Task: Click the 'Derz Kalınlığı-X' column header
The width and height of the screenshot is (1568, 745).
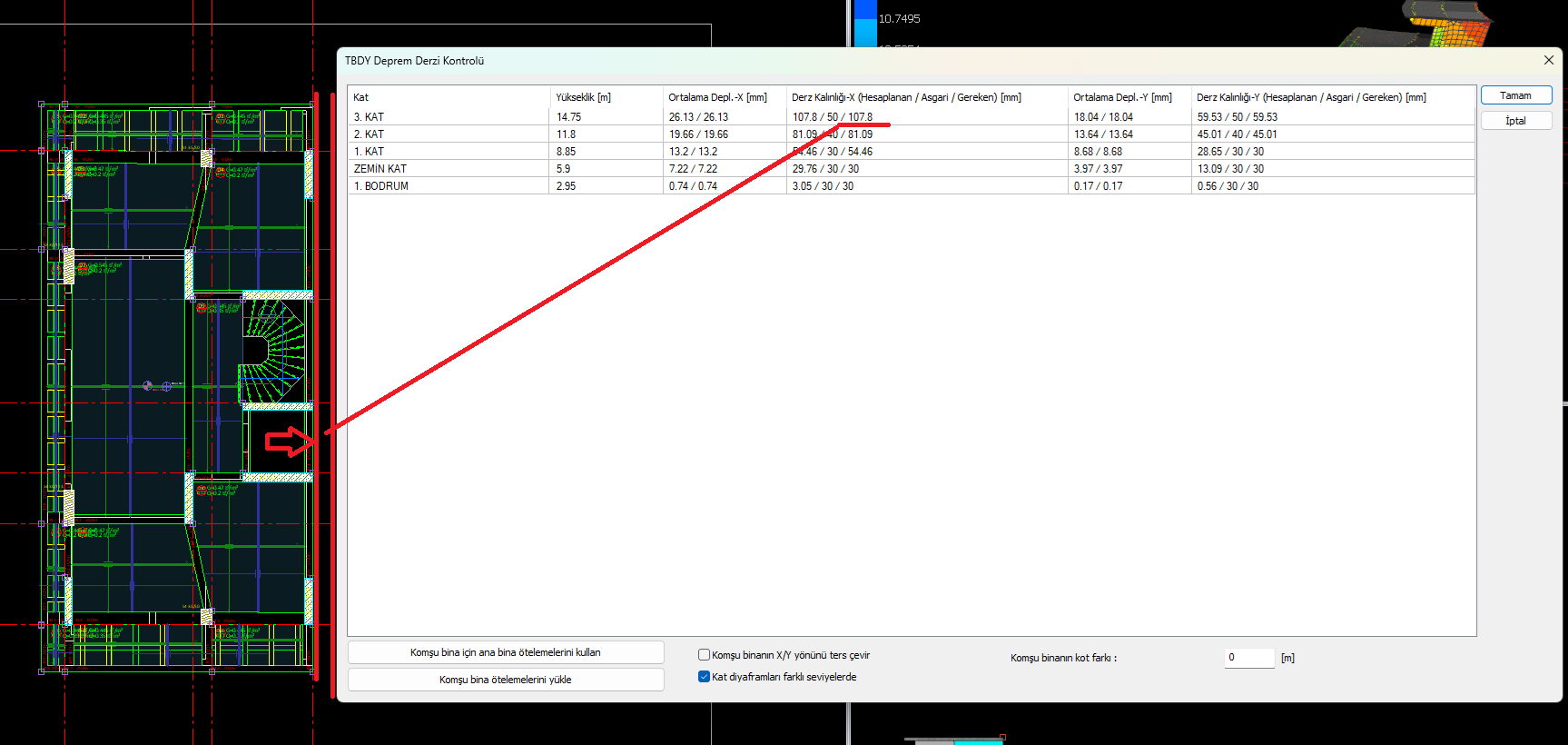Action: pos(926,97)
